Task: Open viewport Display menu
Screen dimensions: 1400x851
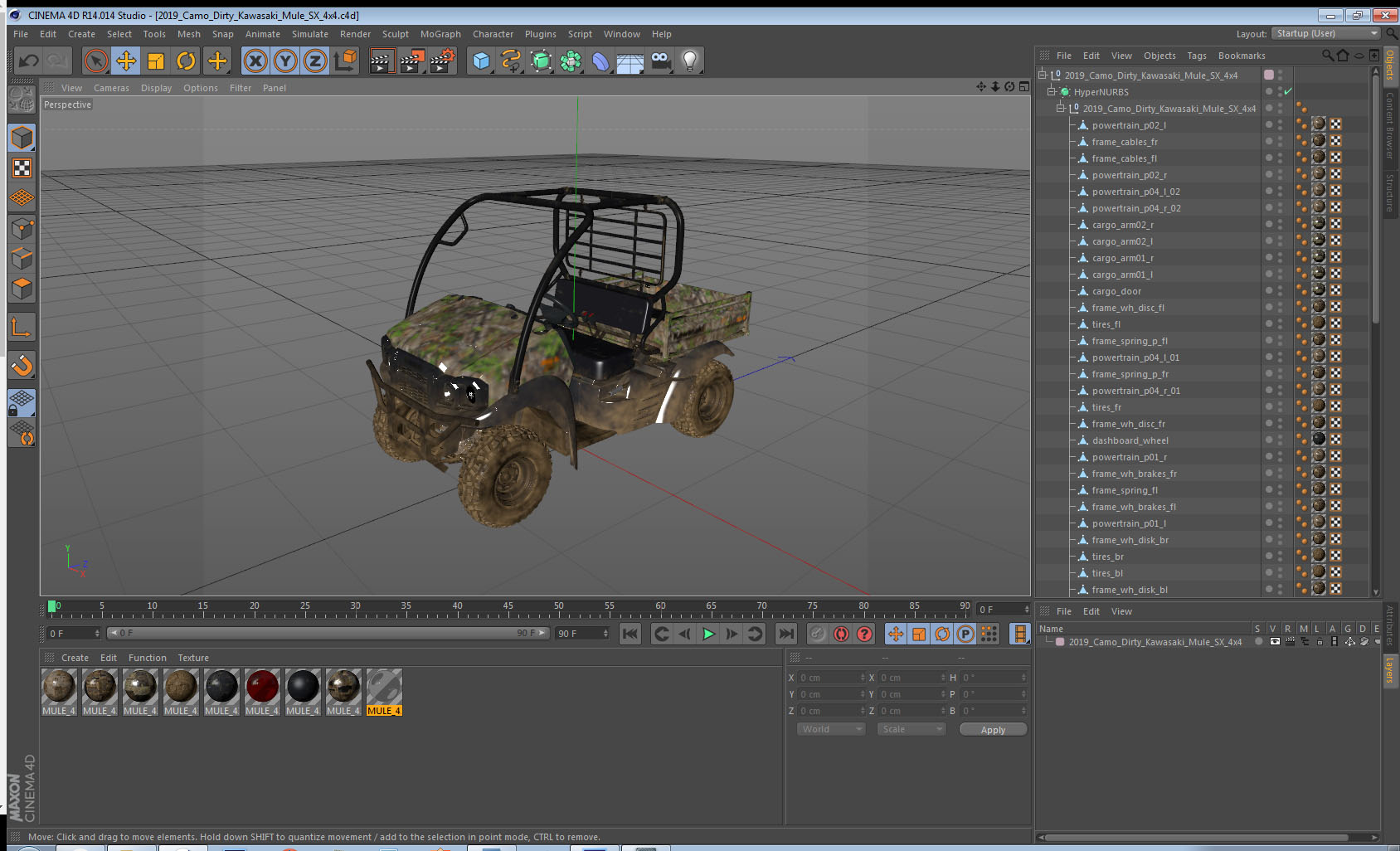Action: [156, 88]
